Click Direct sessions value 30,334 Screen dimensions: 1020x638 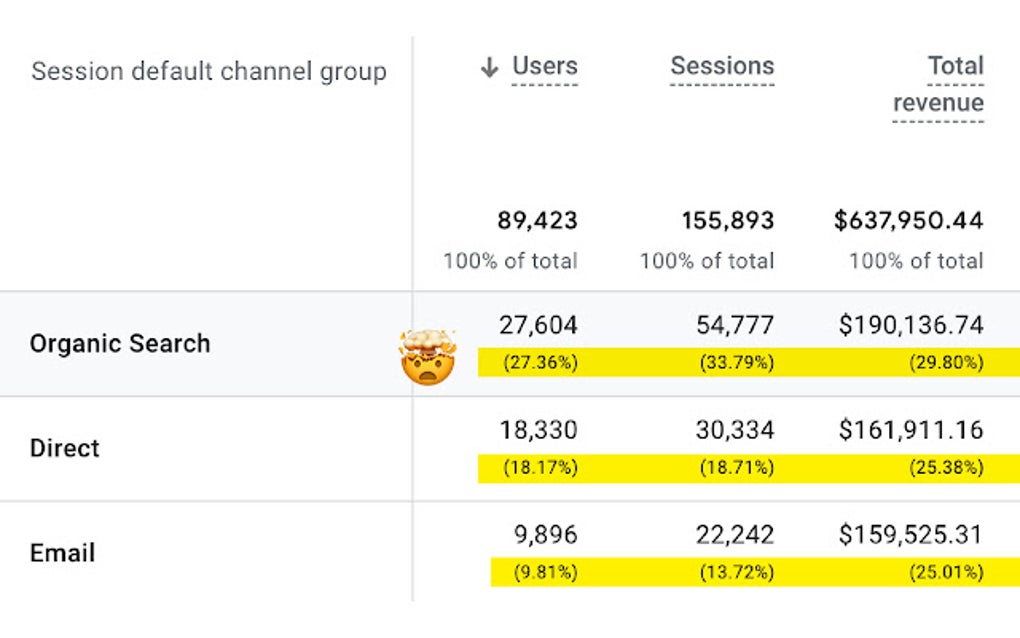pos(735,430)
